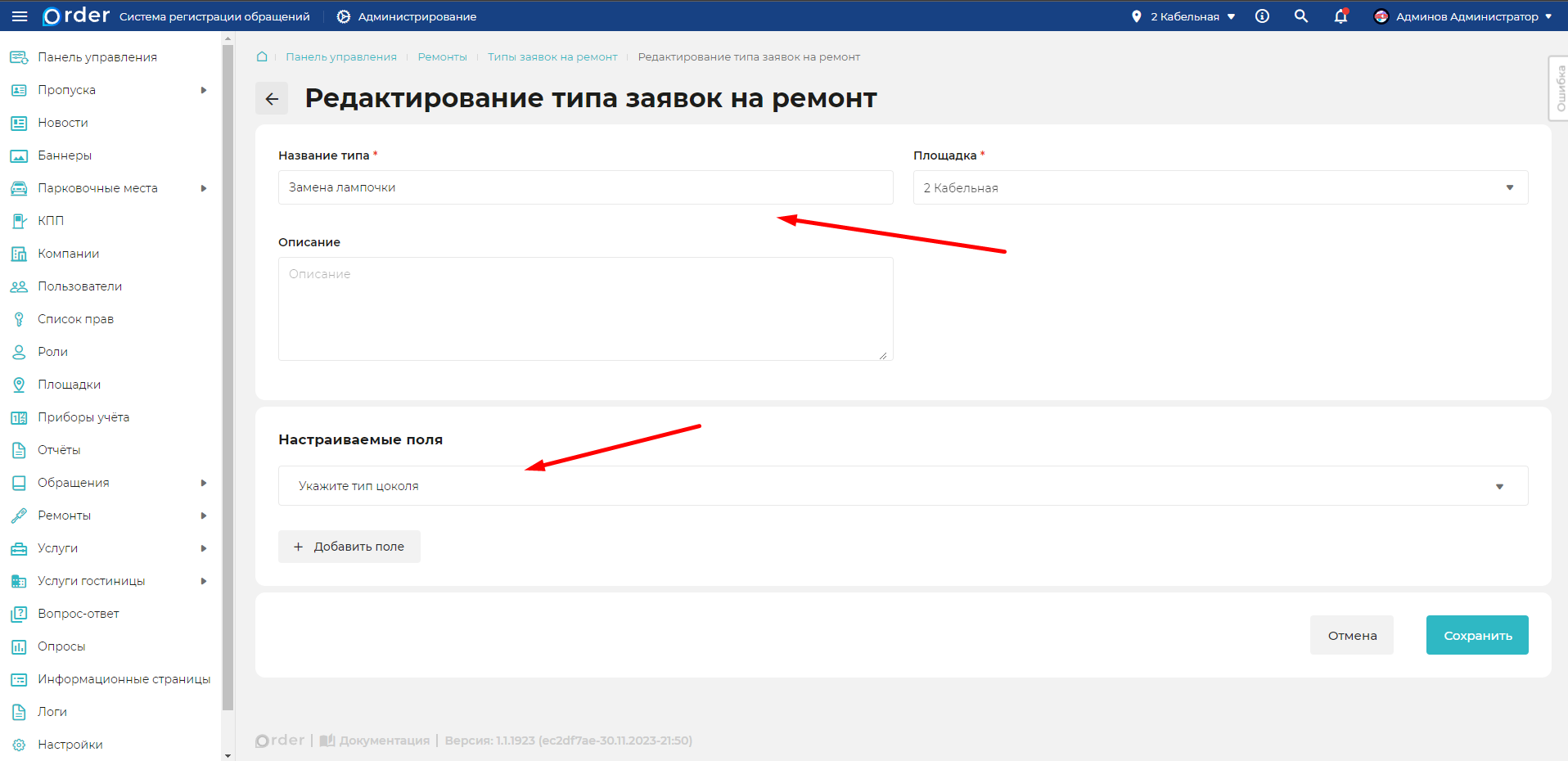
Task: Go to Пользователи in sidebar
Action: coord(79,286)
